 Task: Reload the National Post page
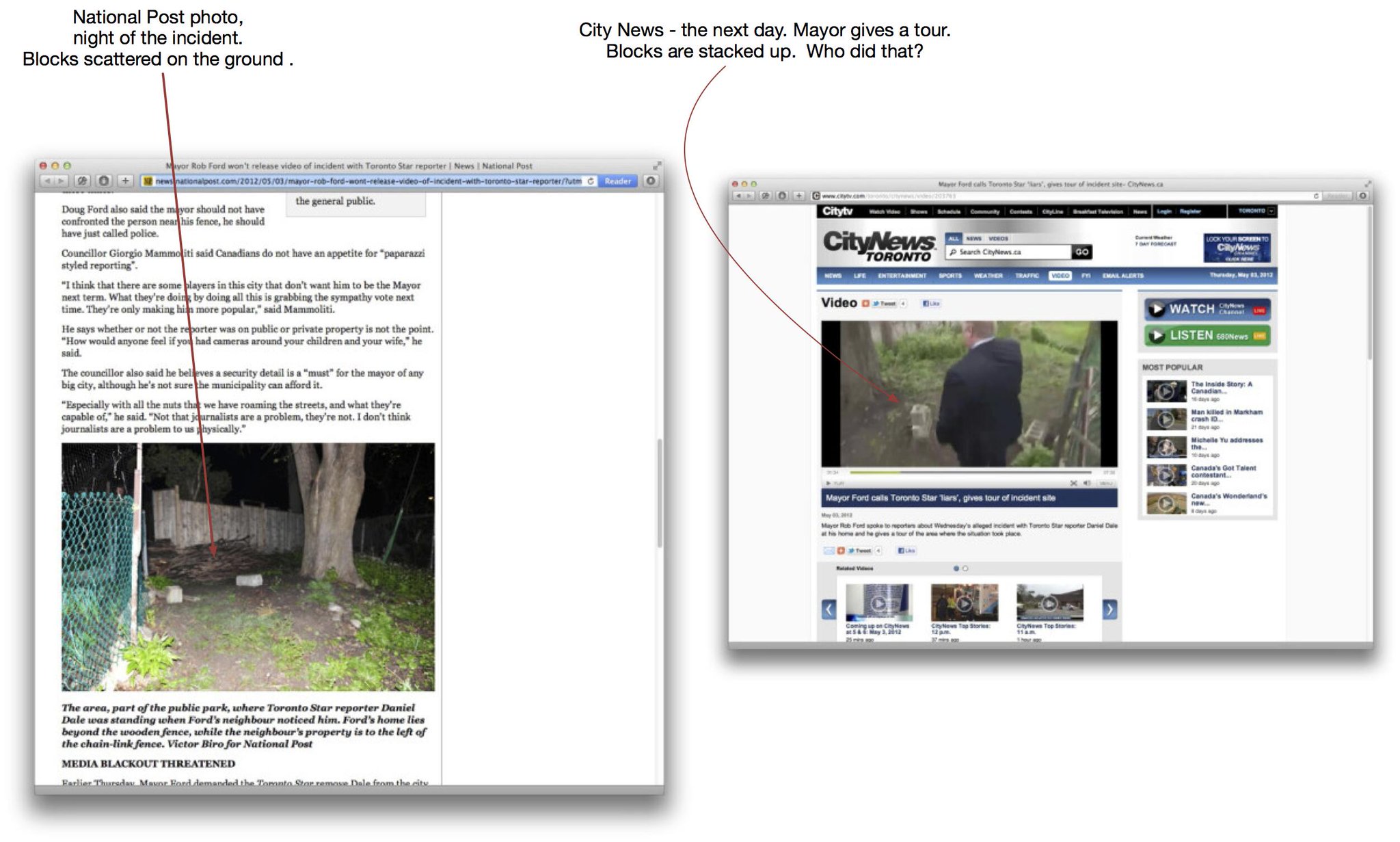[591, 181]
